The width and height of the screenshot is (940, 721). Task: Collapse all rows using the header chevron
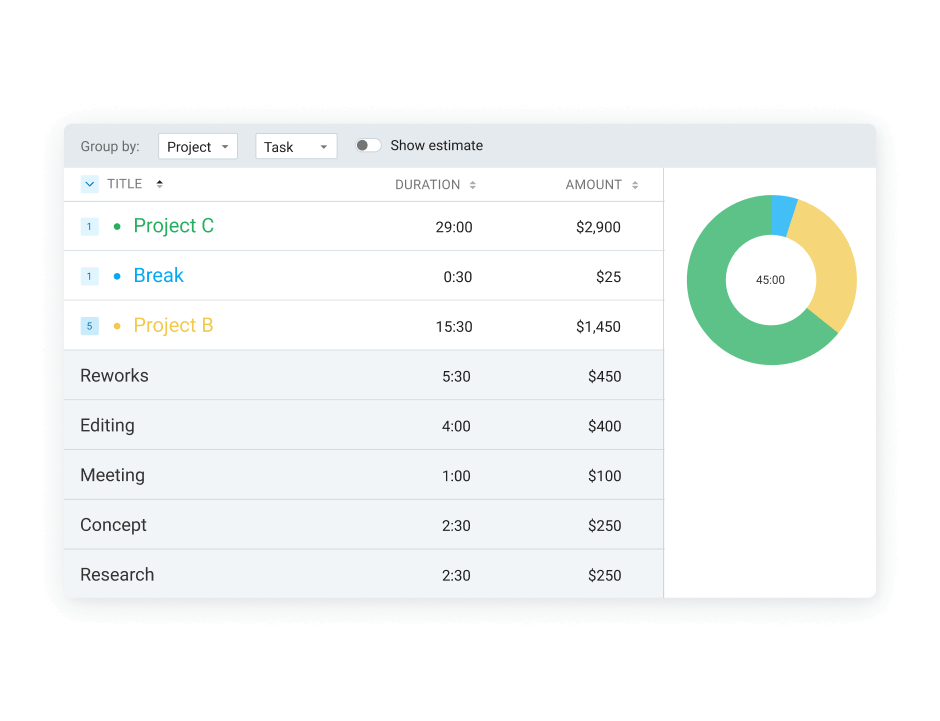pos(88,184)
